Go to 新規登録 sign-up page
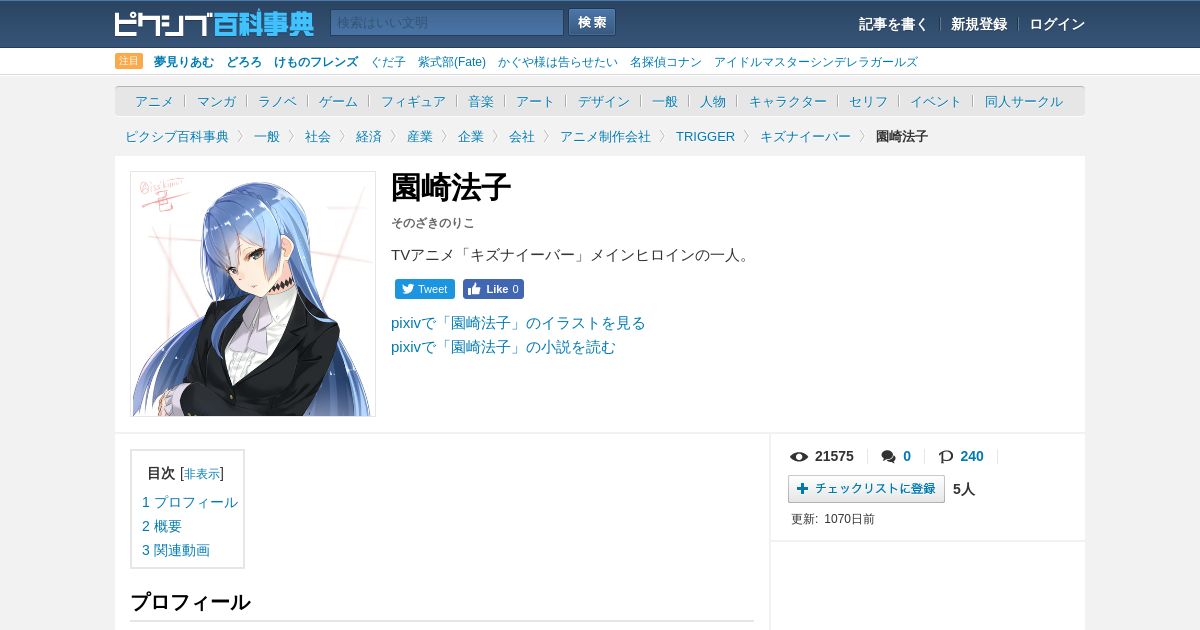This screenshot has height=630, width=1200. point(979,24)
